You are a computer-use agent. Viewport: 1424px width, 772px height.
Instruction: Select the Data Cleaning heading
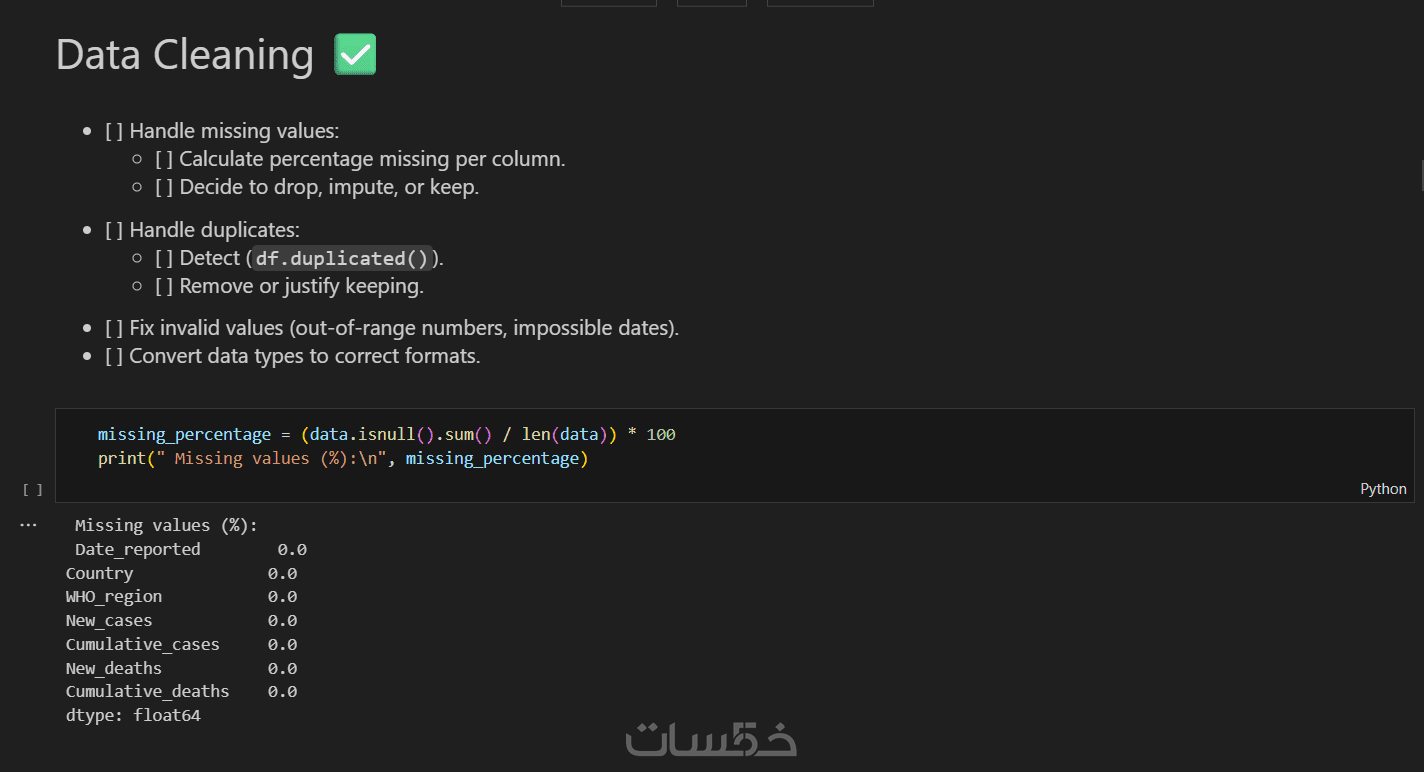pyautogui.click(x=185, y=55)
